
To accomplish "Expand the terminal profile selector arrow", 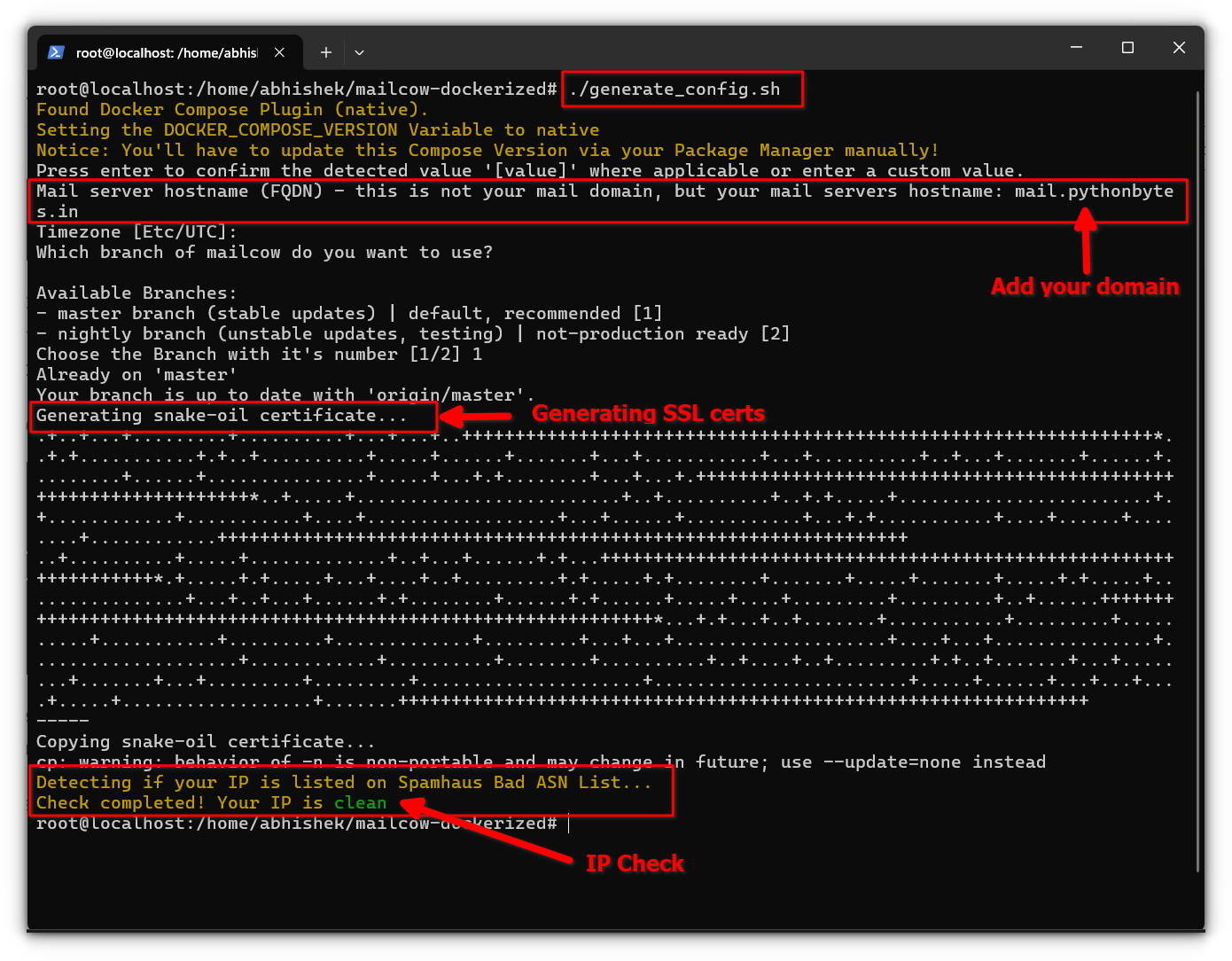I will tap(360, 52).
